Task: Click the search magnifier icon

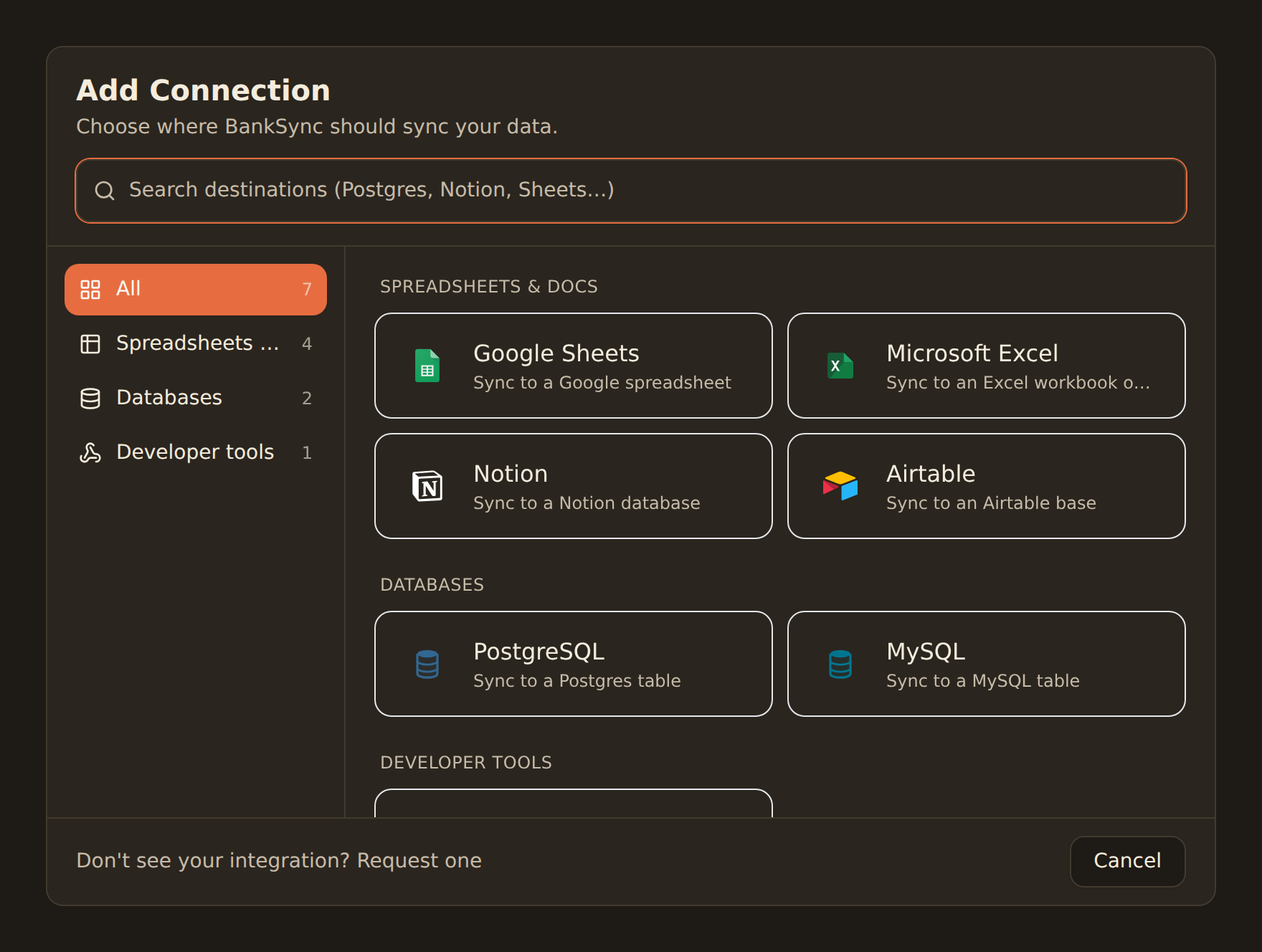Action: click(105, 191)
